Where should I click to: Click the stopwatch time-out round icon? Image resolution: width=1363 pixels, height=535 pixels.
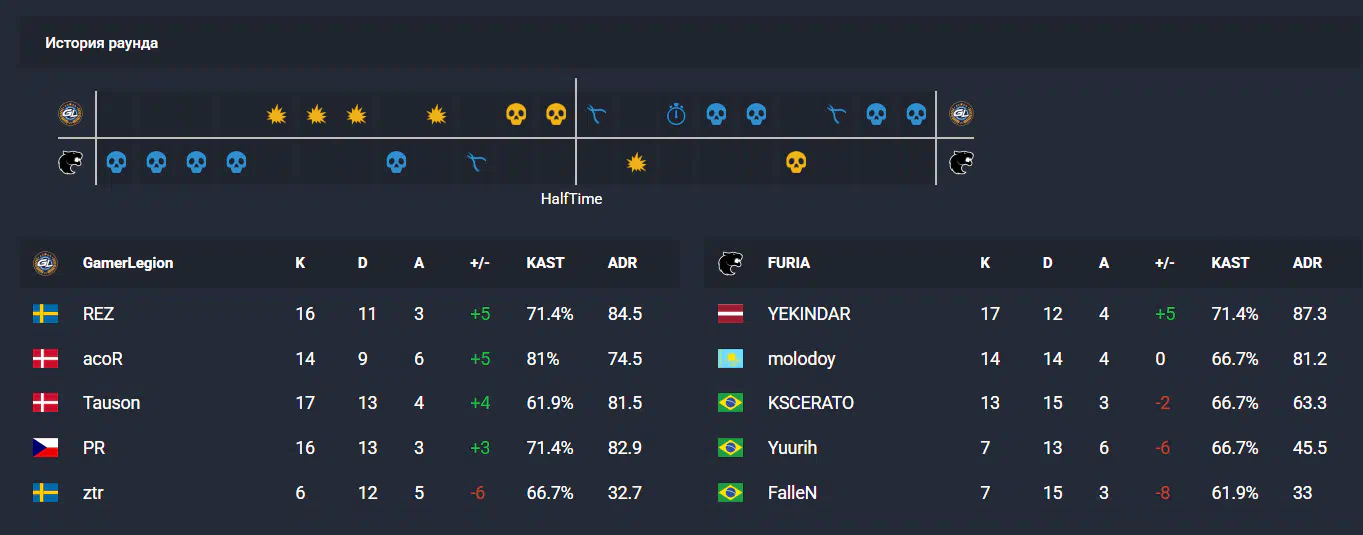pyautogui.click(x=676, y=114)
